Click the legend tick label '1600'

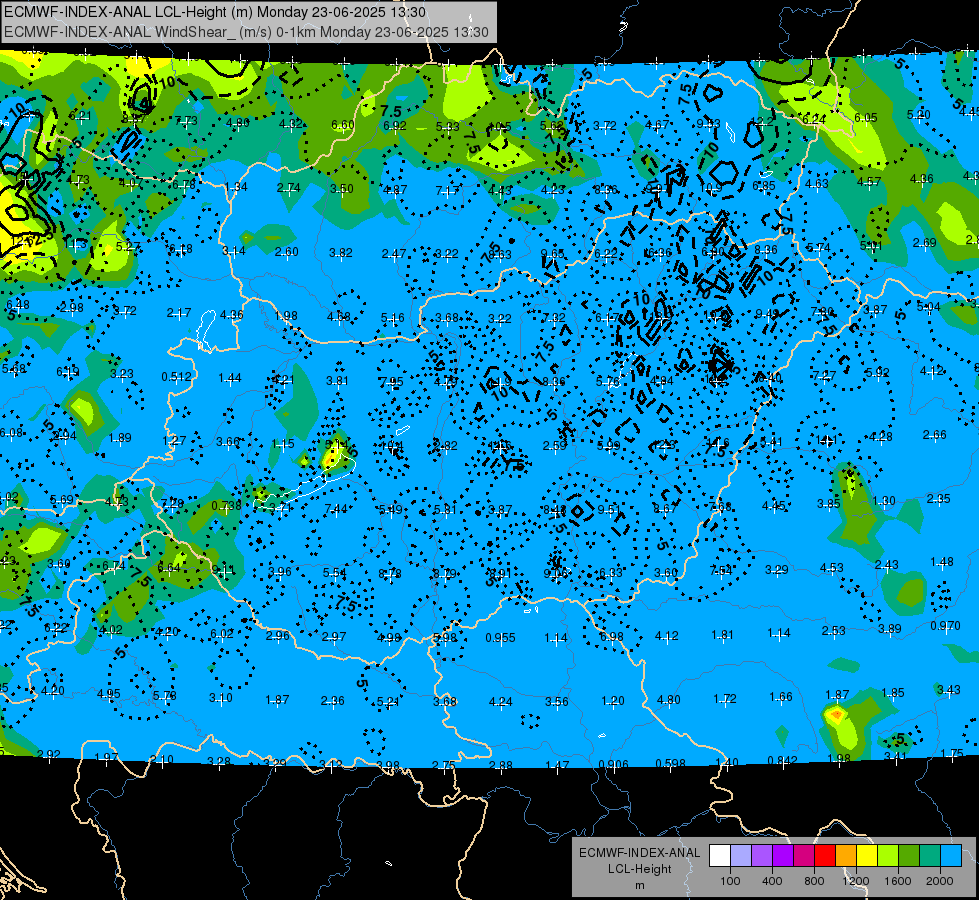coord(898,881)
